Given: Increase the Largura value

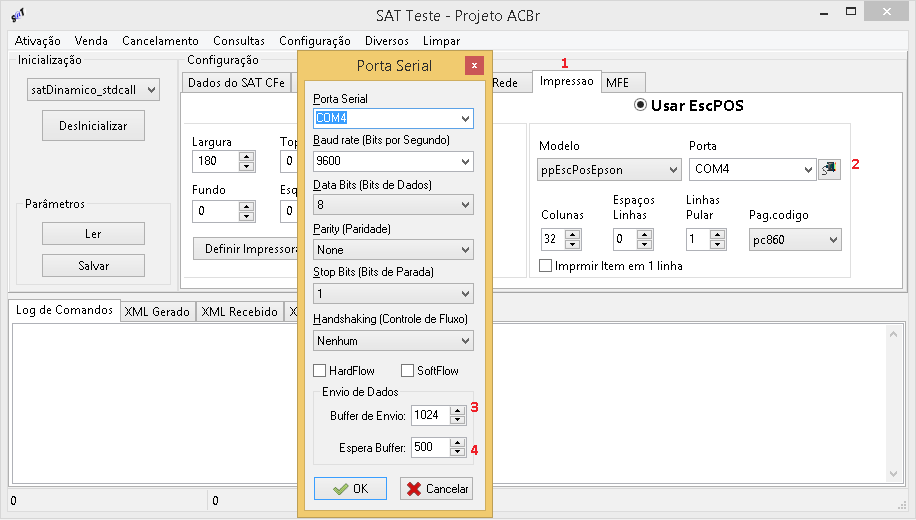Looking at the screenshot, I should pos(247,157).
